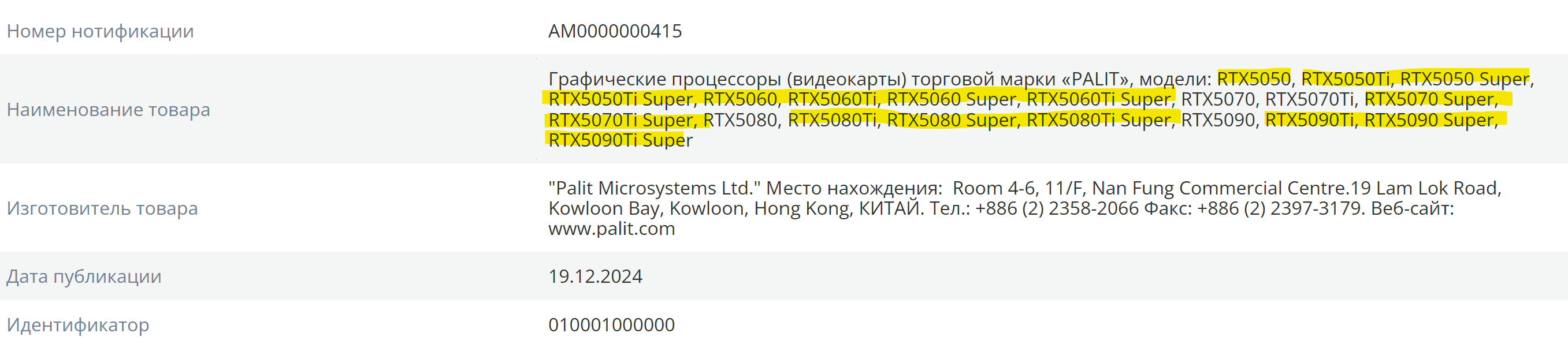The image size is (1568, 344).
Task: Click the unhighlighted RTX5080 model
Action: coord(740,120)
